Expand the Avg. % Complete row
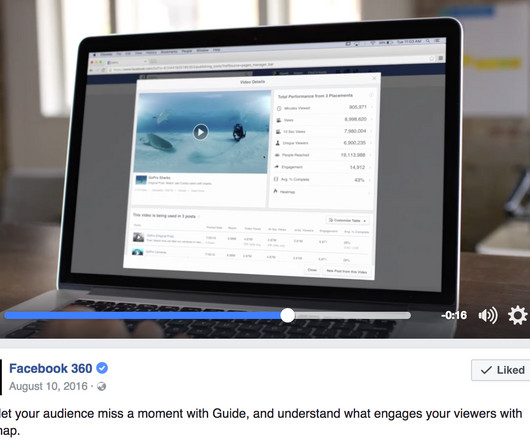 [x=322, y=179]
